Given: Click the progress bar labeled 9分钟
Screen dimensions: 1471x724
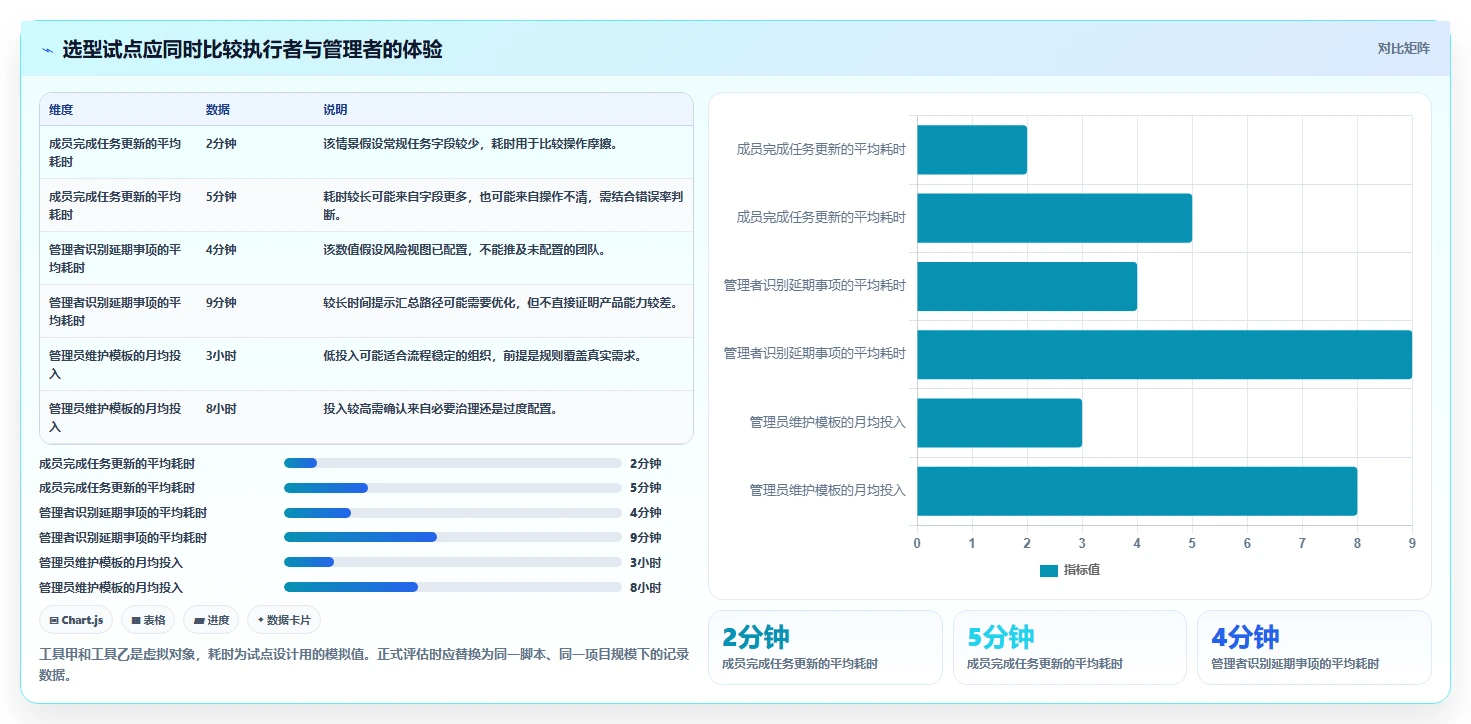Looking at the screenshot, I should (453, 537).
